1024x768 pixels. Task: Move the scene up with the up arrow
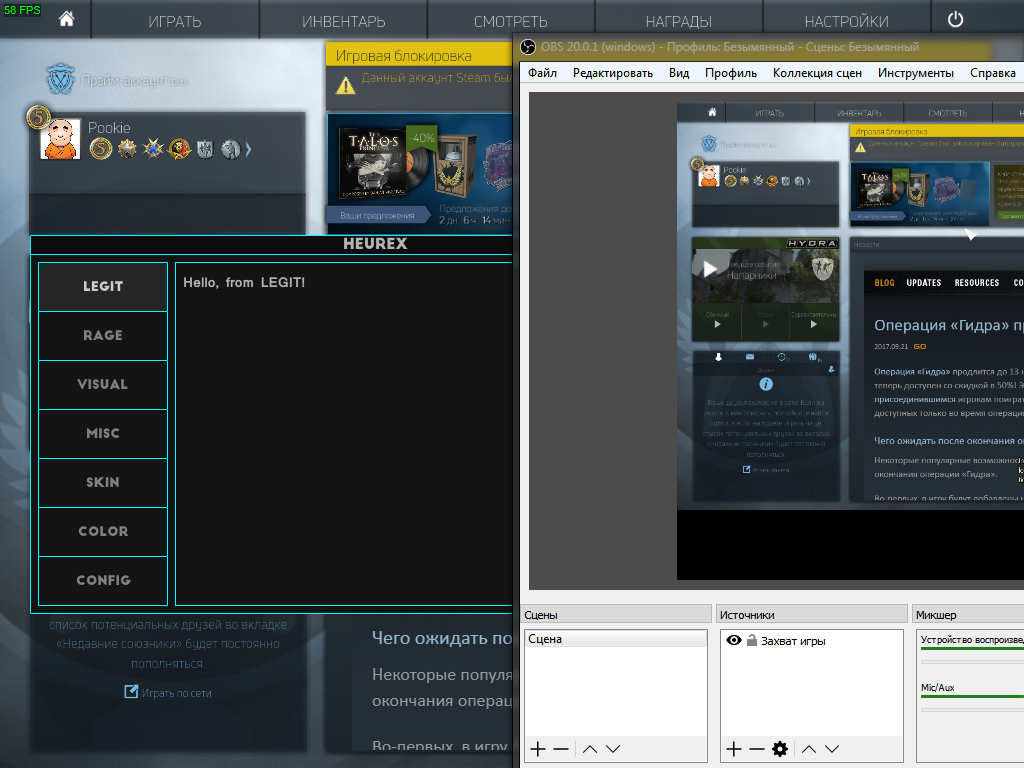tap(590, 749)
